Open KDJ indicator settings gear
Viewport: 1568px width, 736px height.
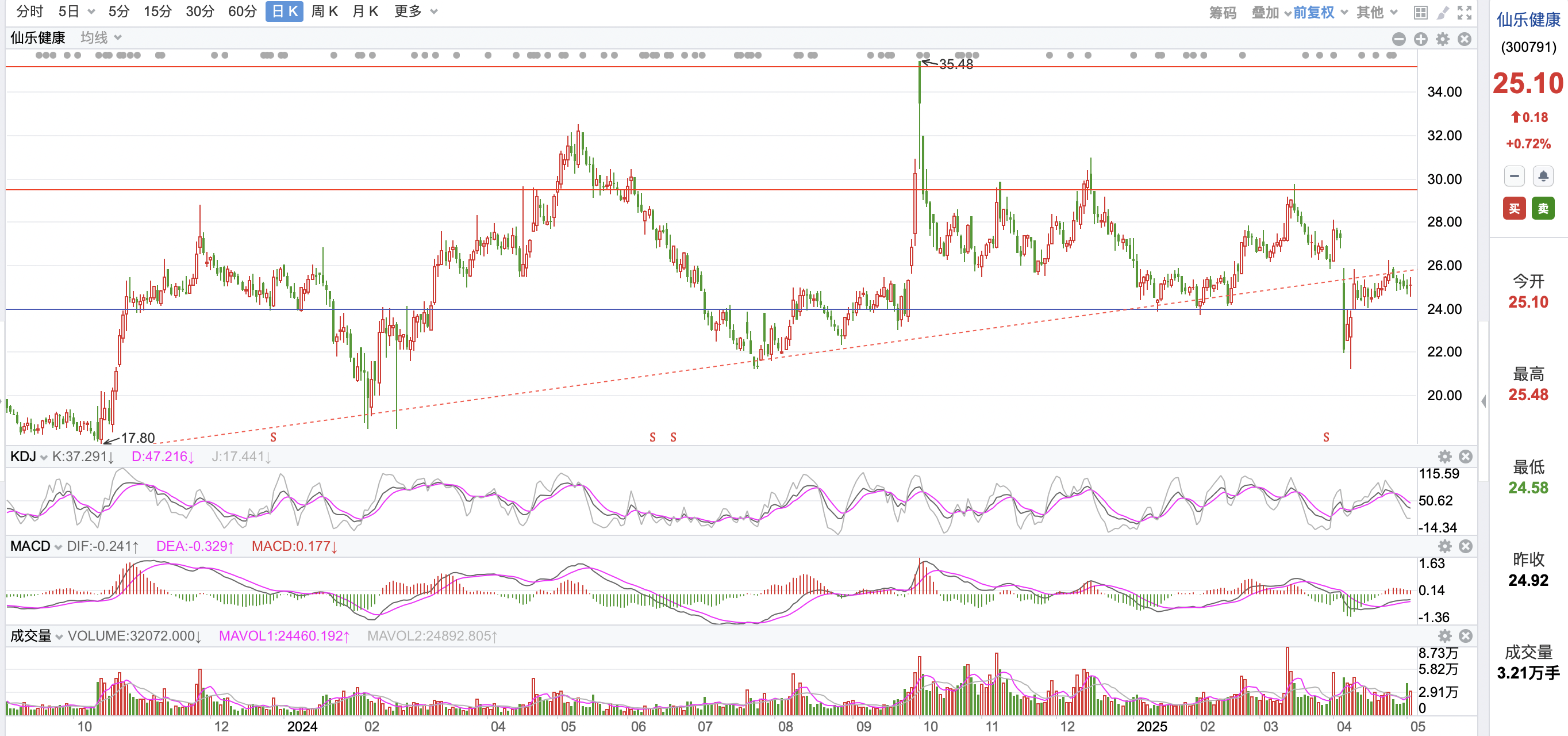pos(1444,457)
